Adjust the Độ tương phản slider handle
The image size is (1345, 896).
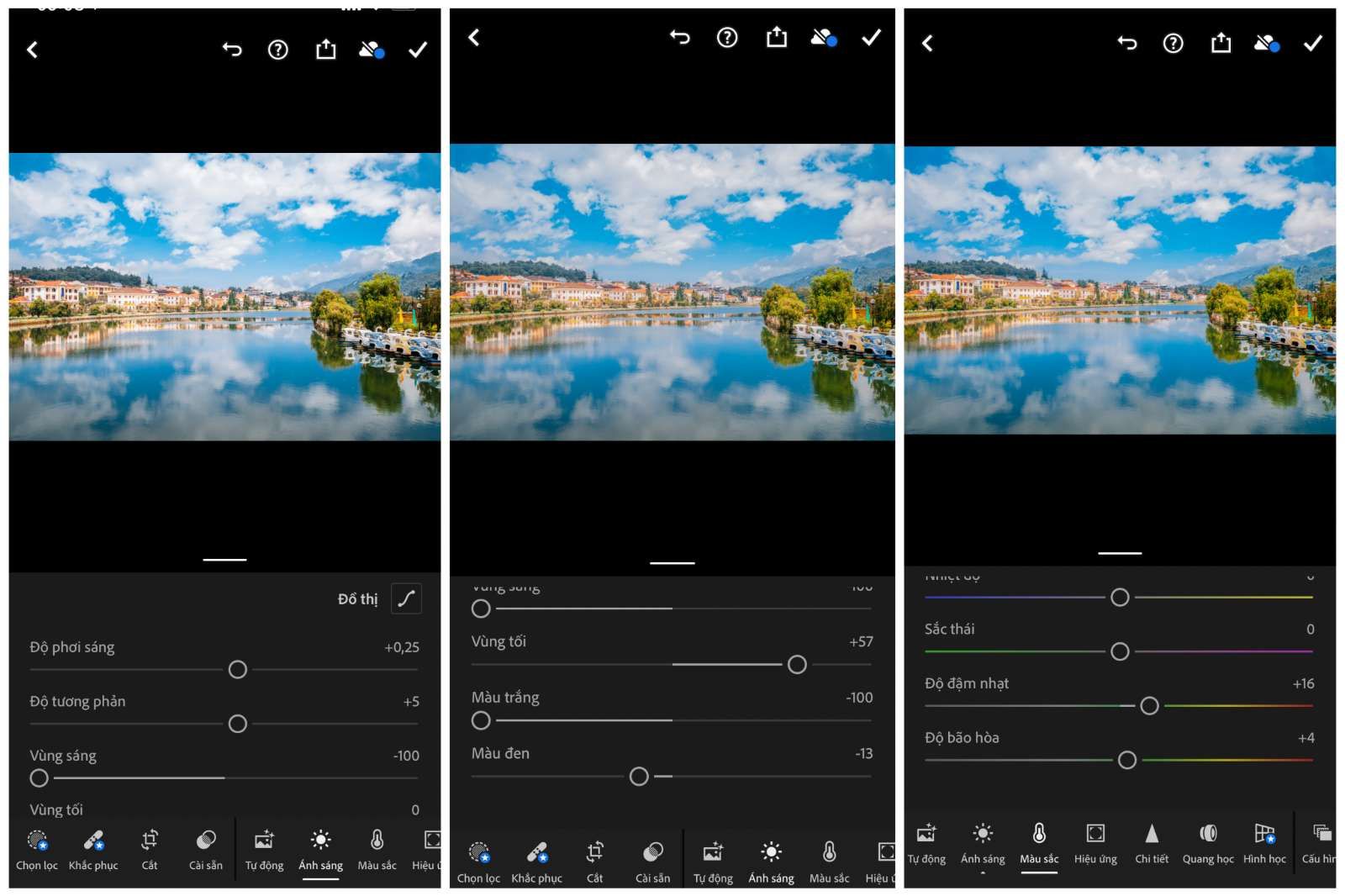[238, 724]
